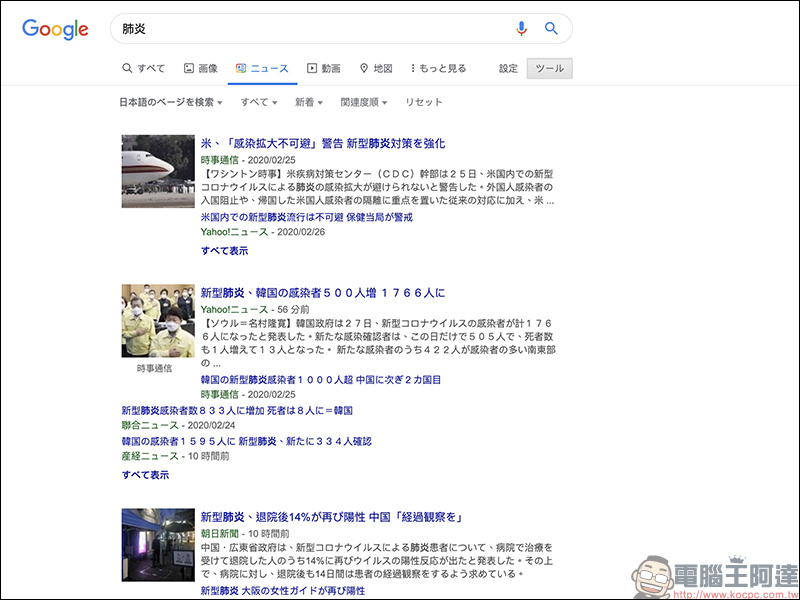800x600 pixels.
Task: Click the blue search magnifier icon
Action: coord(551,29)
